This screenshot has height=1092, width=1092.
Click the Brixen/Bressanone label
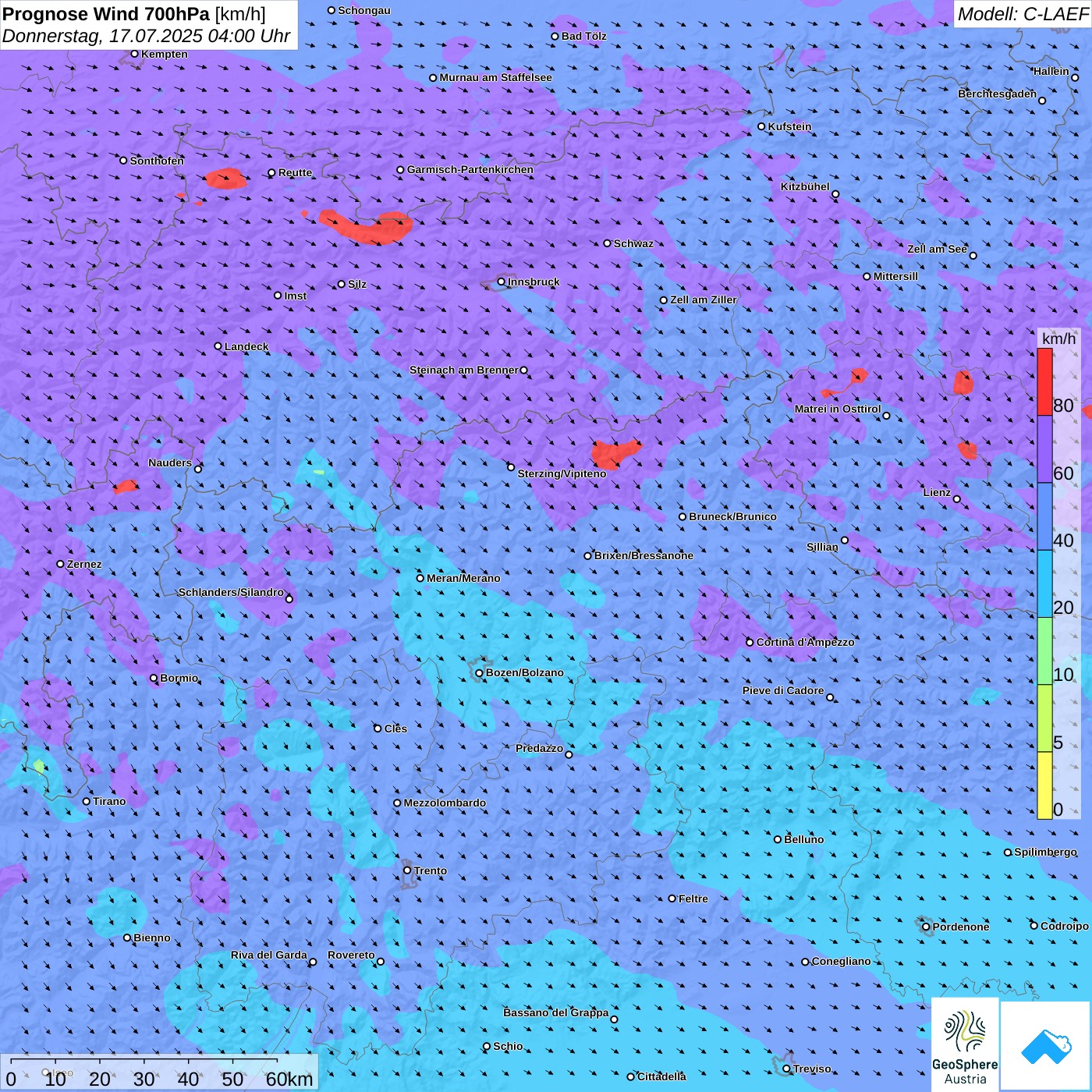(x=643, y=555)
